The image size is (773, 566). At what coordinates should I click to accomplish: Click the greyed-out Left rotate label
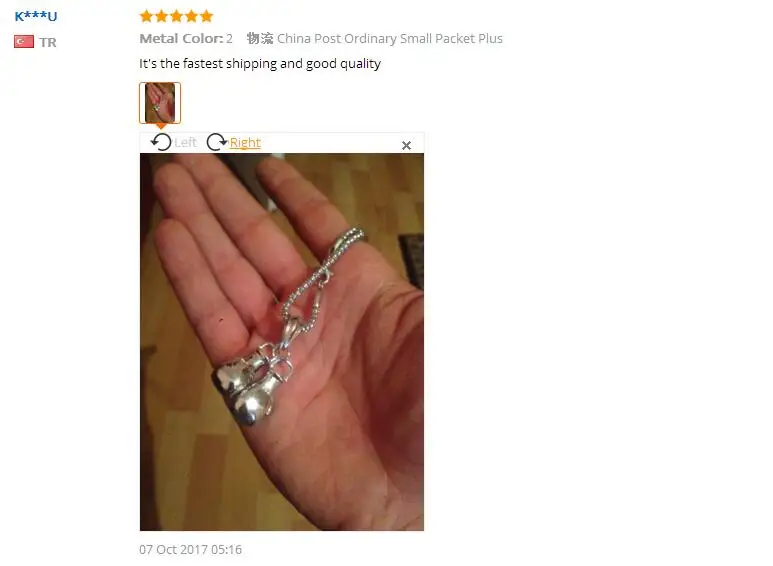[185, 142]
